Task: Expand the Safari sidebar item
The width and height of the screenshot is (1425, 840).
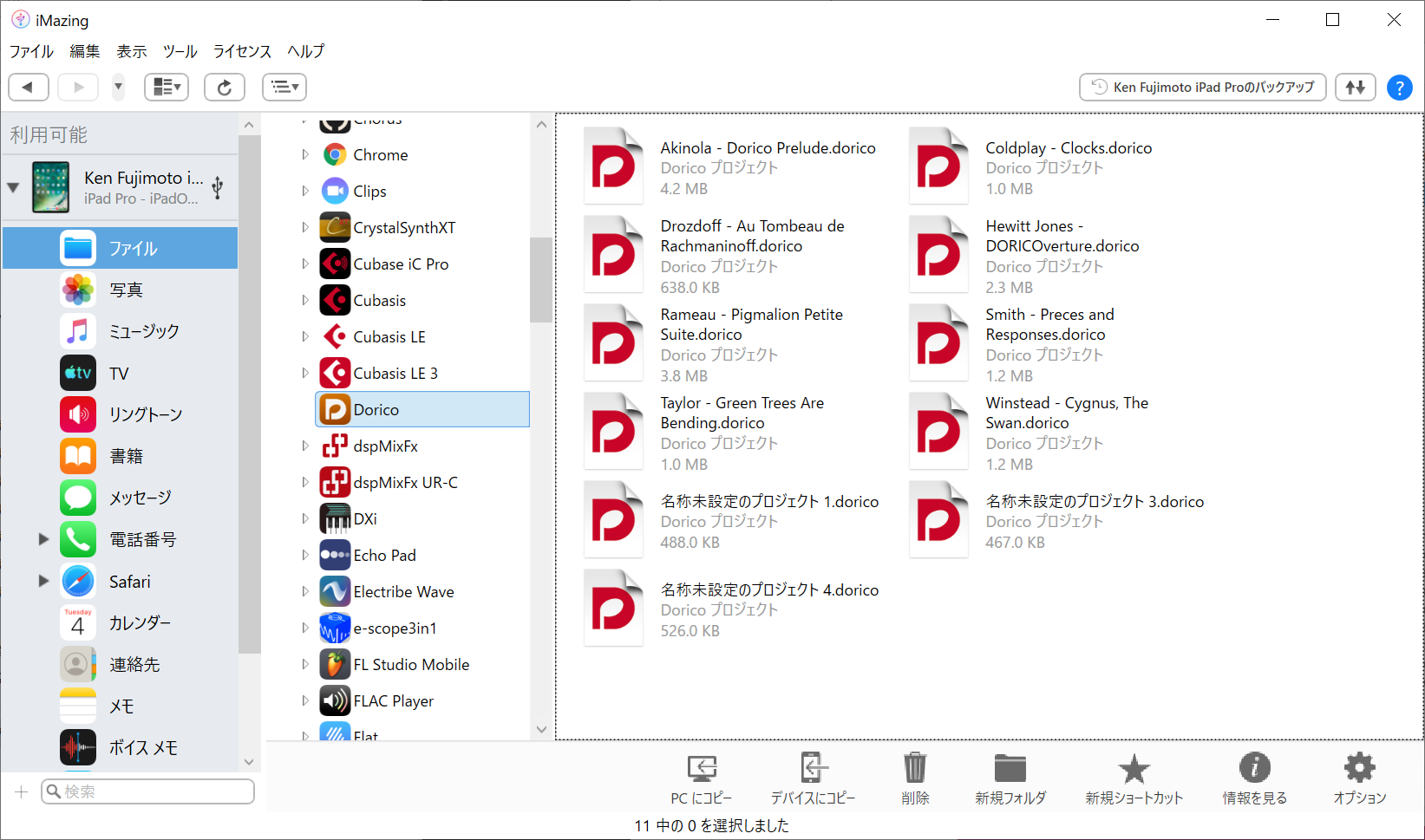Action: pyautogui.click(x=43, y=581)
